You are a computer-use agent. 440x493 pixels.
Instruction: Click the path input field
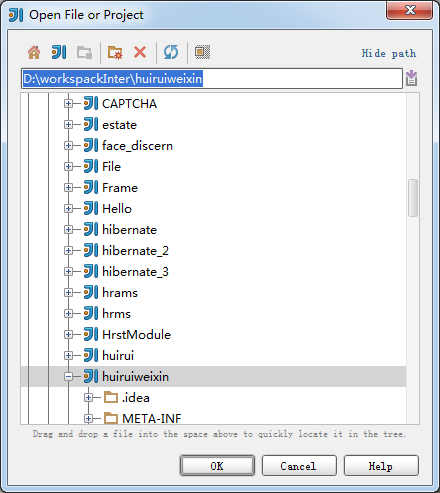click(212, 79)
